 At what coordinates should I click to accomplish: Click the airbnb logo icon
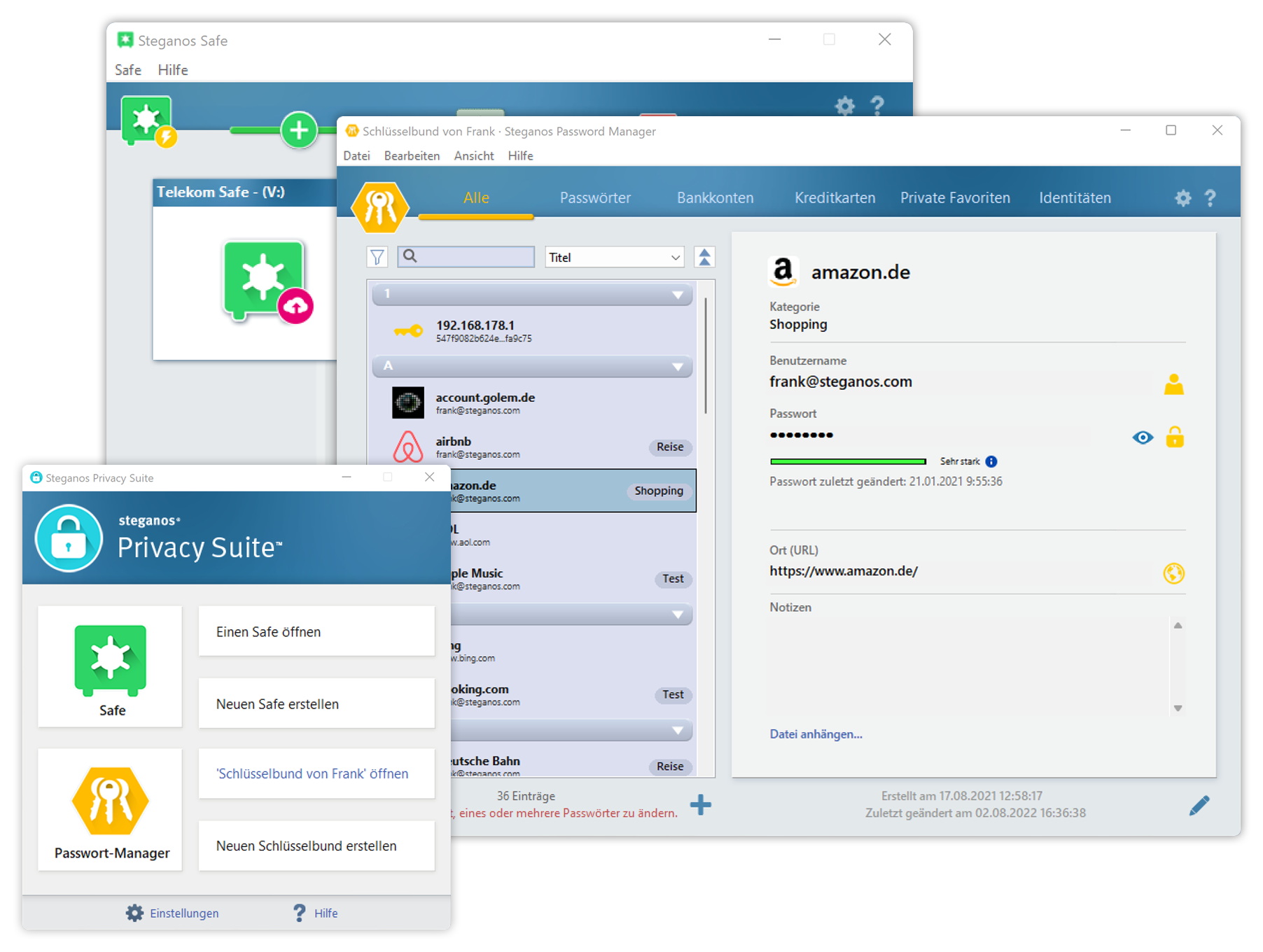pos(408,447)
